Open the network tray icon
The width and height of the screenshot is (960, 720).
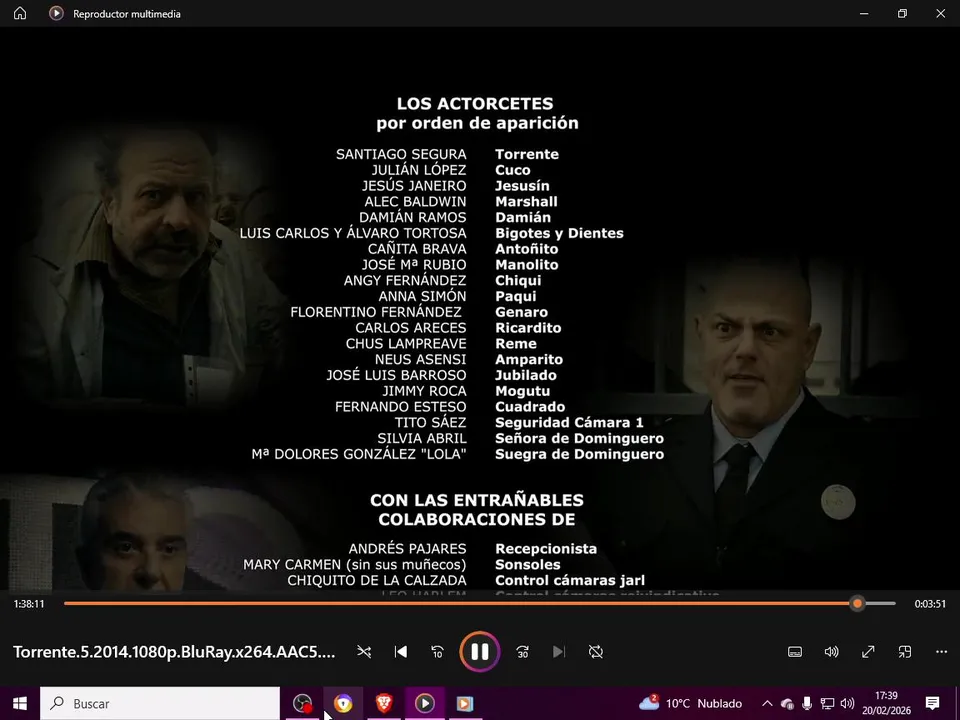(x=827, y=703)
